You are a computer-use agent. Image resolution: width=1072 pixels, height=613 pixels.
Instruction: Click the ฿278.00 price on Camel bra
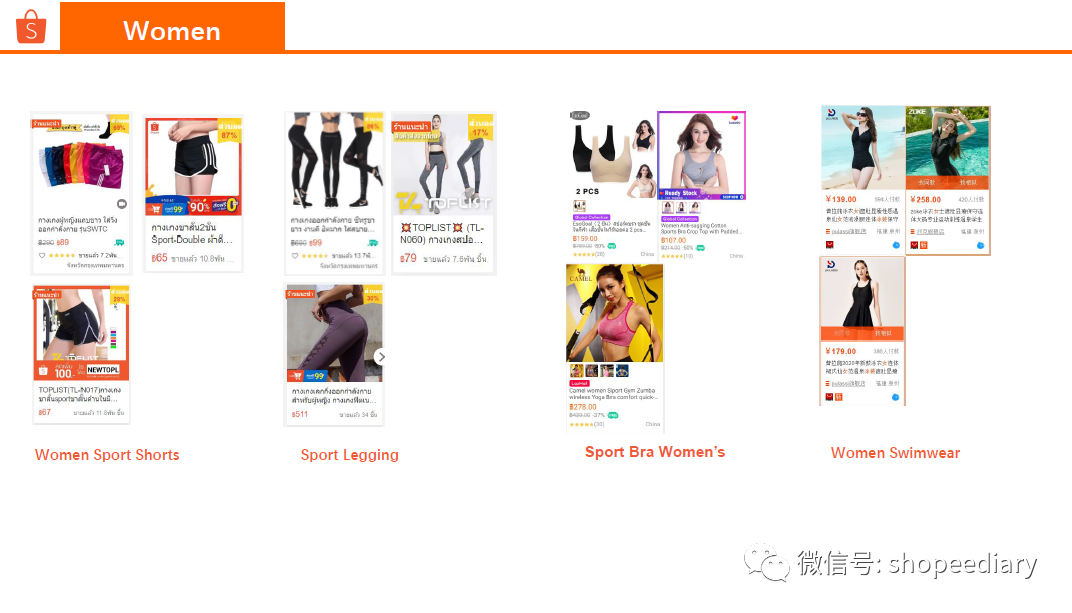tap(583, 407)
